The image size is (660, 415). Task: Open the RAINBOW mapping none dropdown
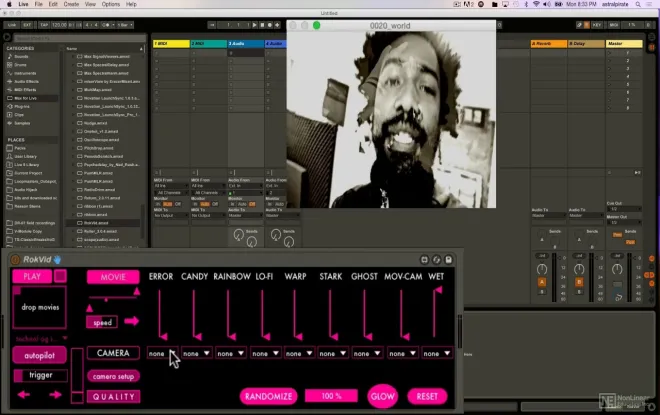tap(231, 354)
